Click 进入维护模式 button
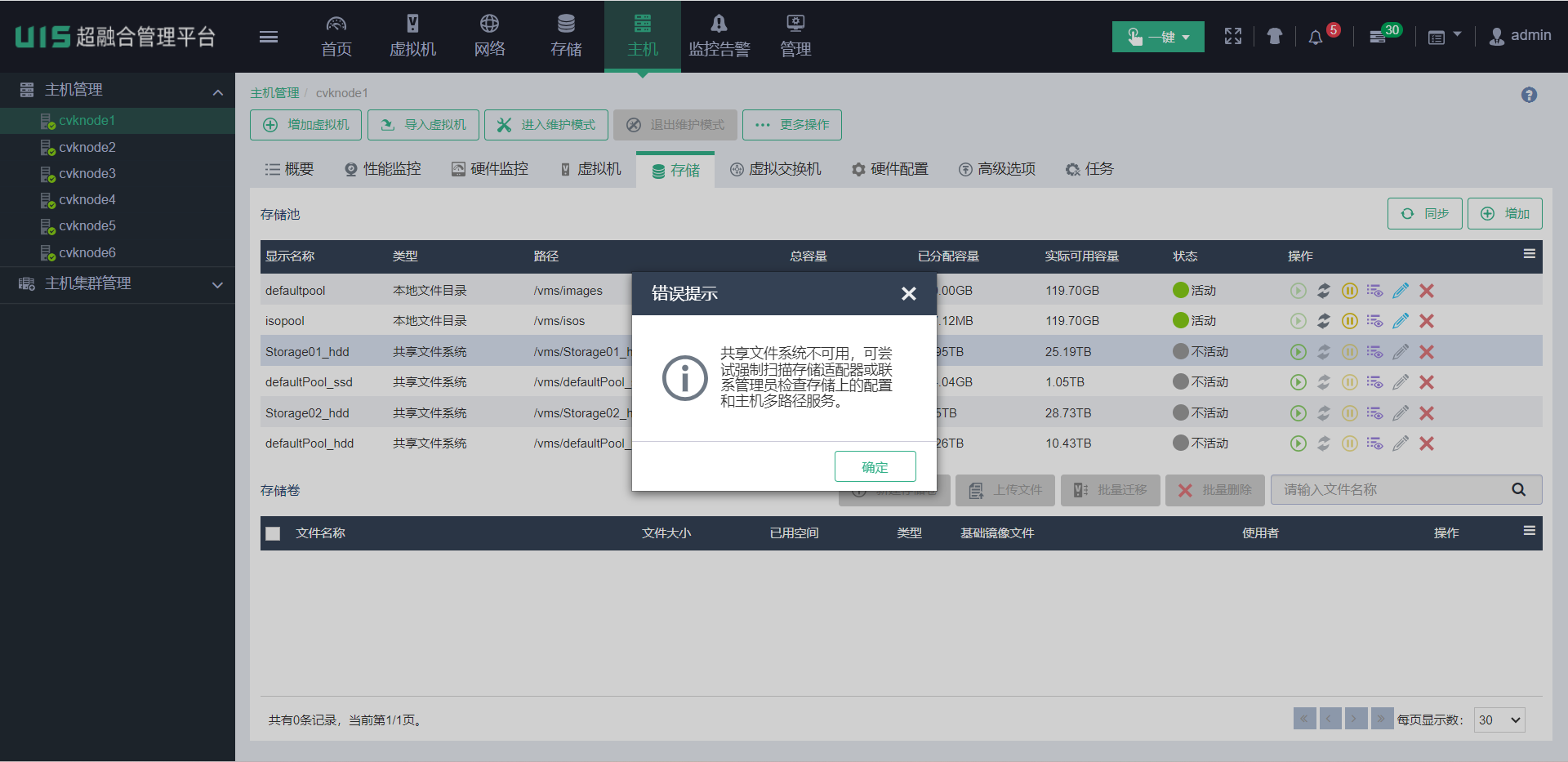 [546, 125]
